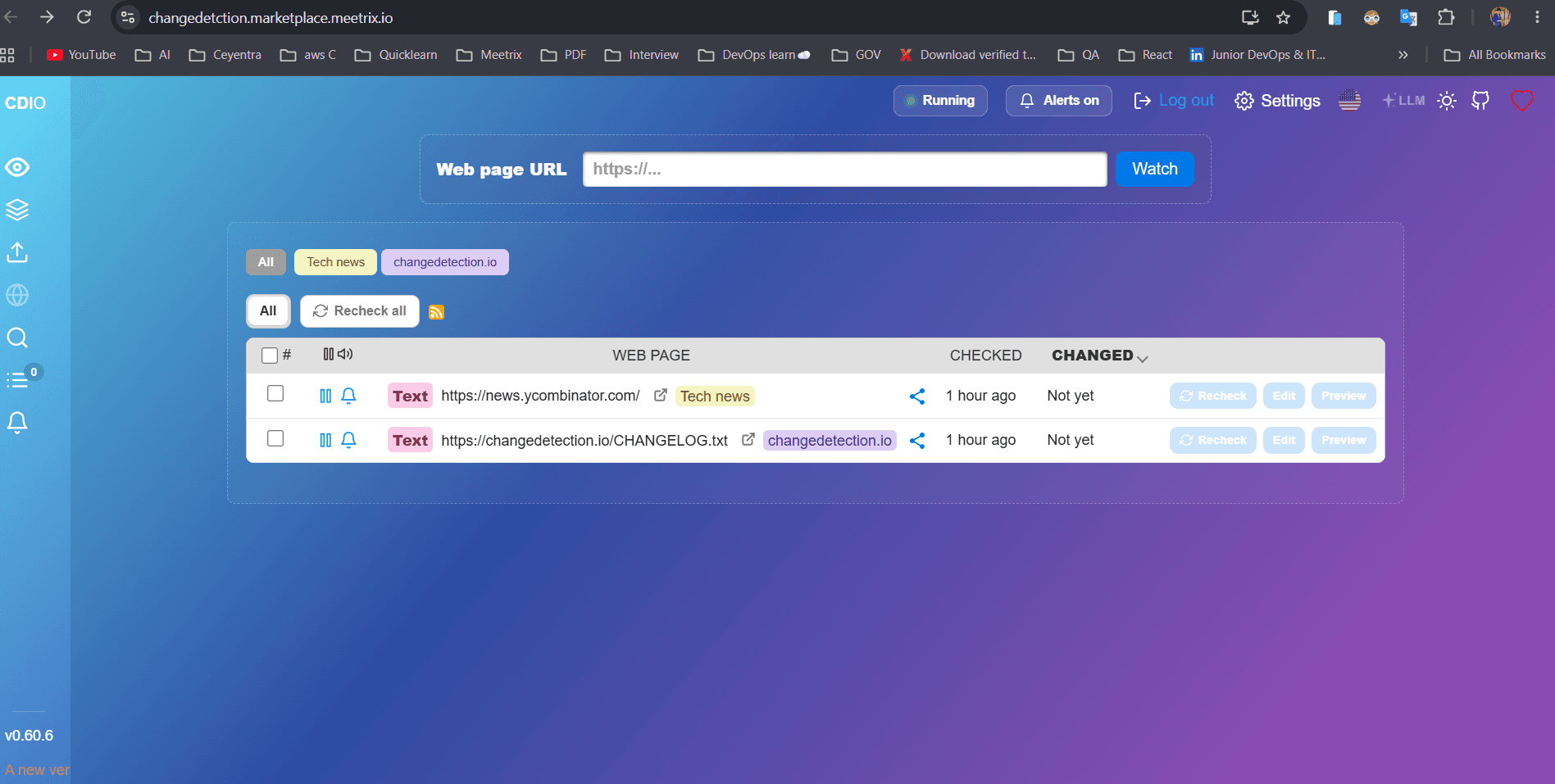Toggle the Alerts on button
Image resolution: width=1555 pixels, height=784 pixels.
[x=1058, y=101]
